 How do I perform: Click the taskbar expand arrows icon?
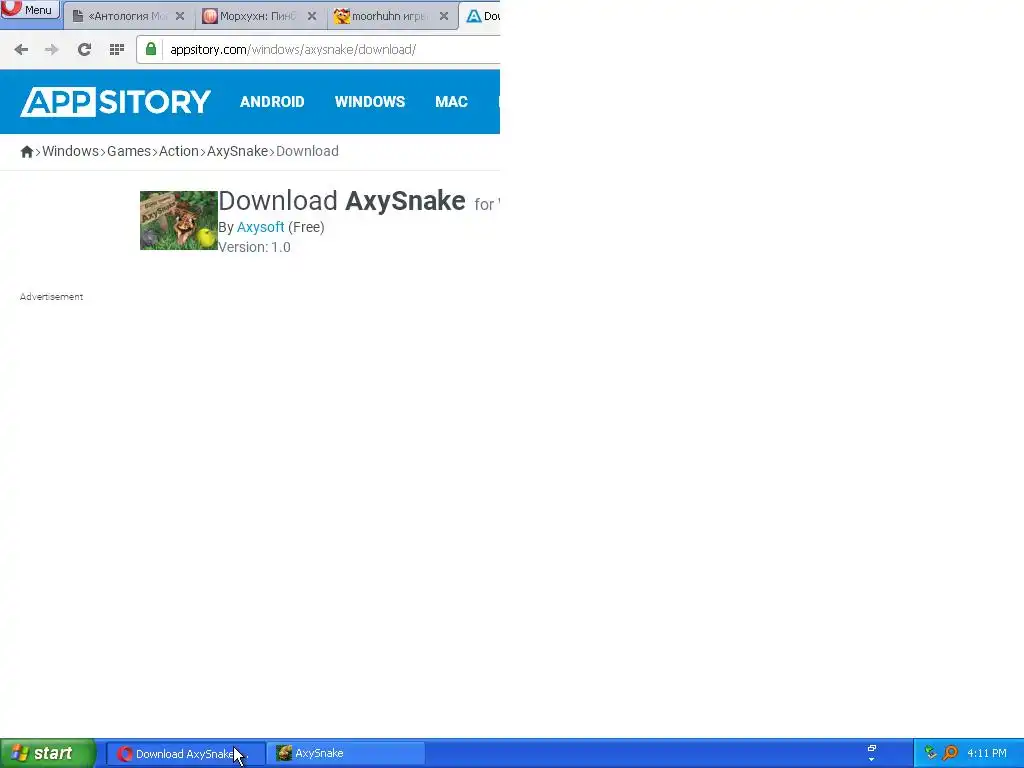(871, 753)
